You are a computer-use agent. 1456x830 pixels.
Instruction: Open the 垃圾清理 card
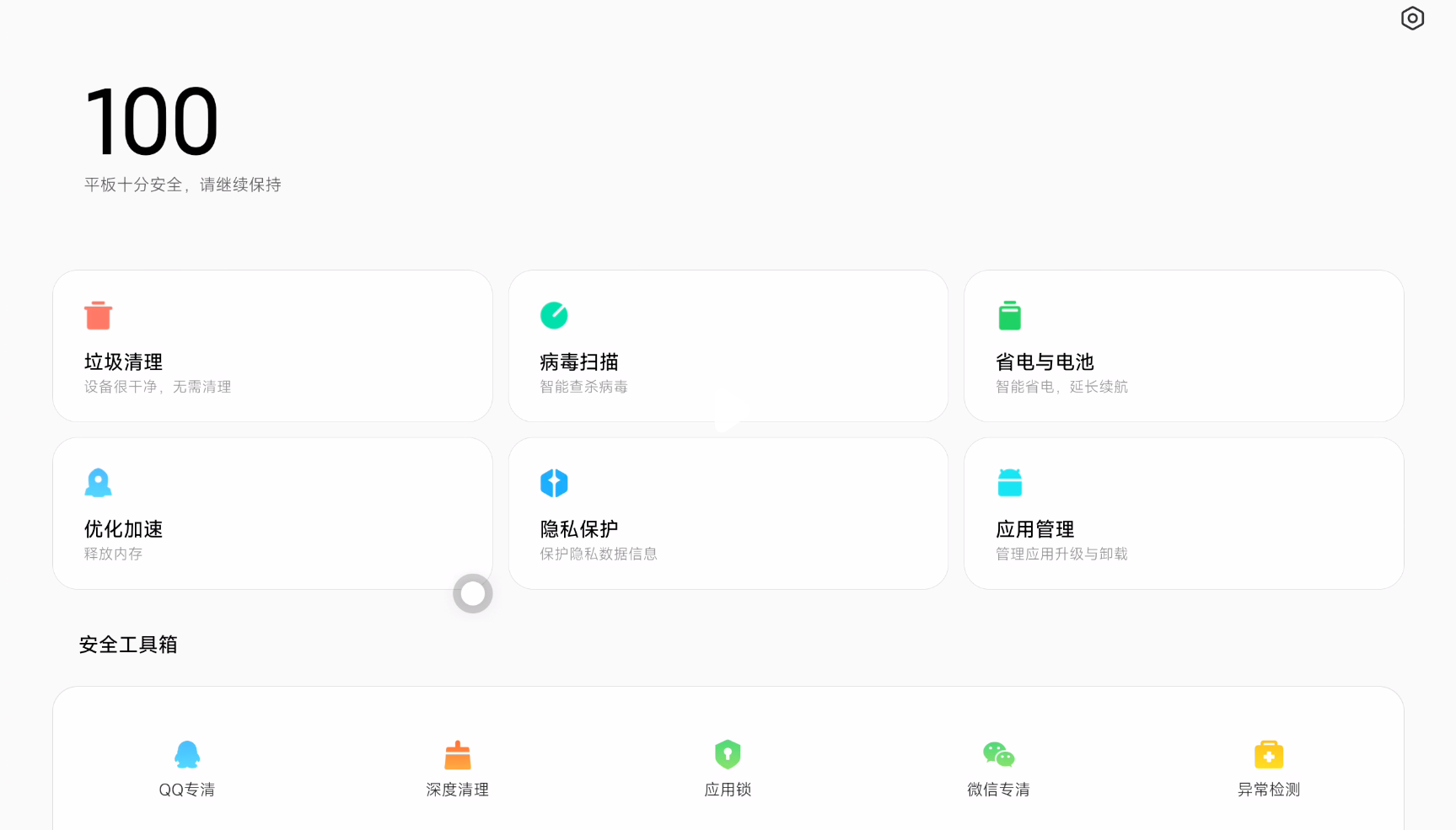[x=272, y=345]
